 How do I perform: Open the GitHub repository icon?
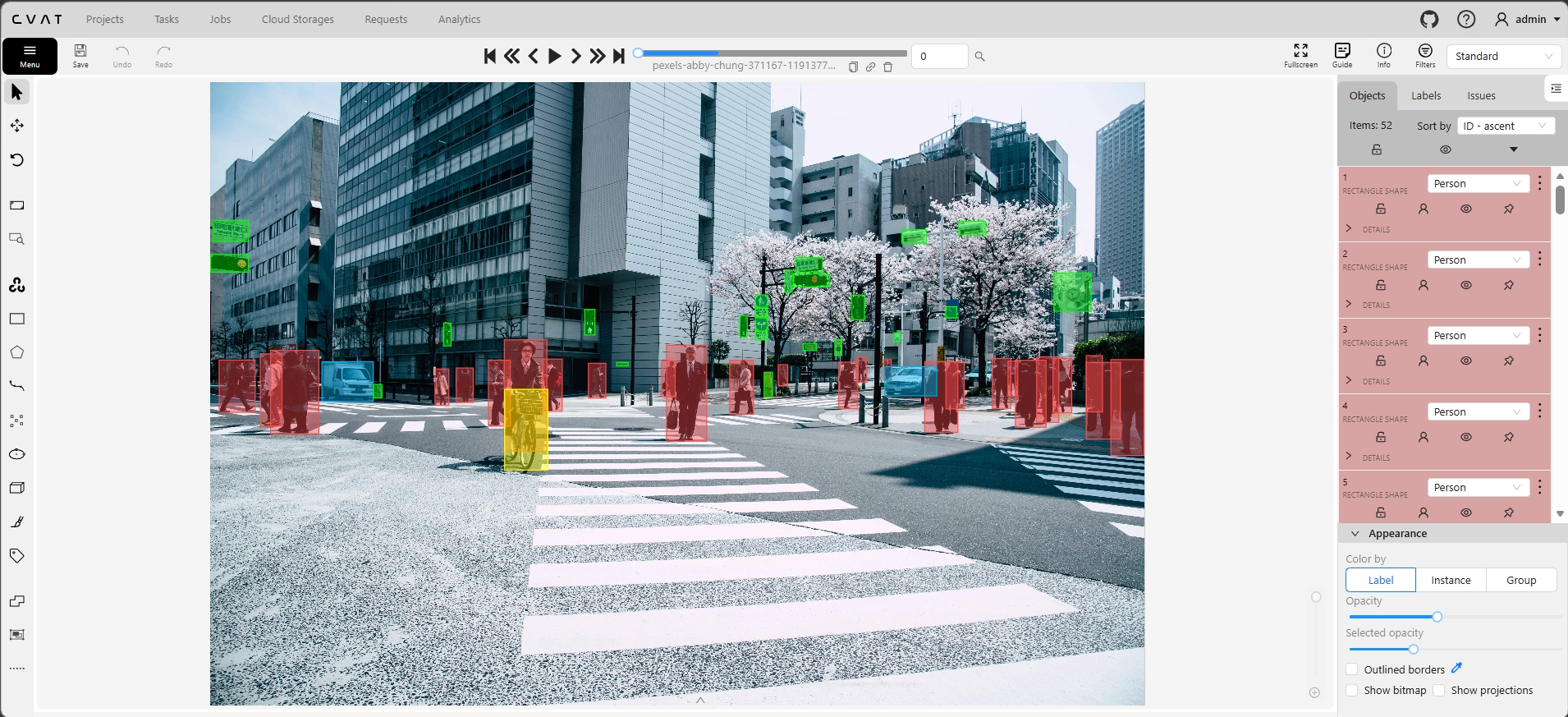click(x=1429, y=19)
